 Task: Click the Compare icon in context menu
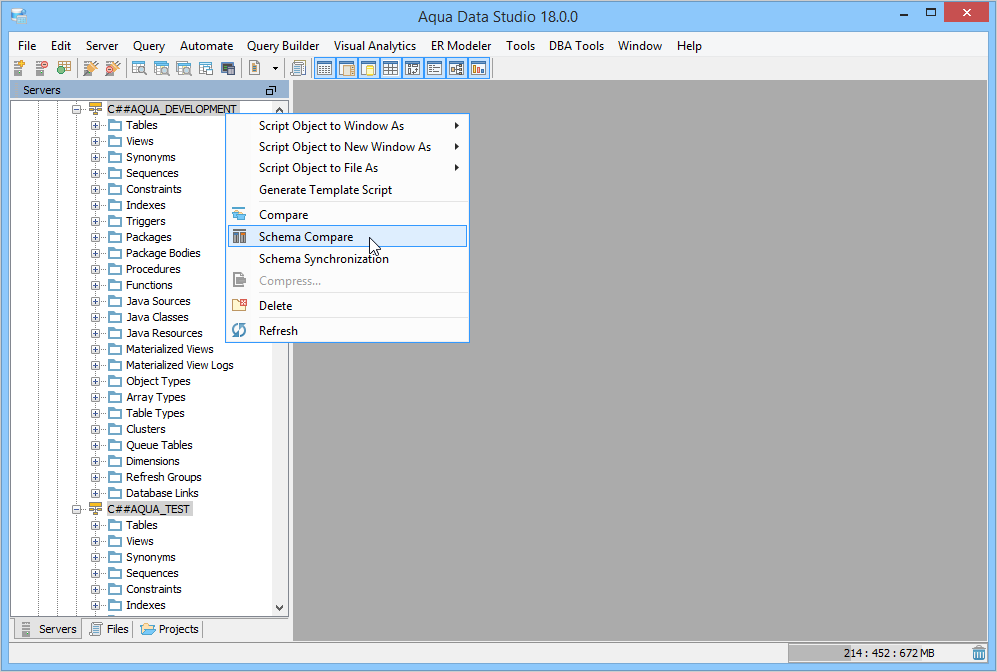[239, 214]
